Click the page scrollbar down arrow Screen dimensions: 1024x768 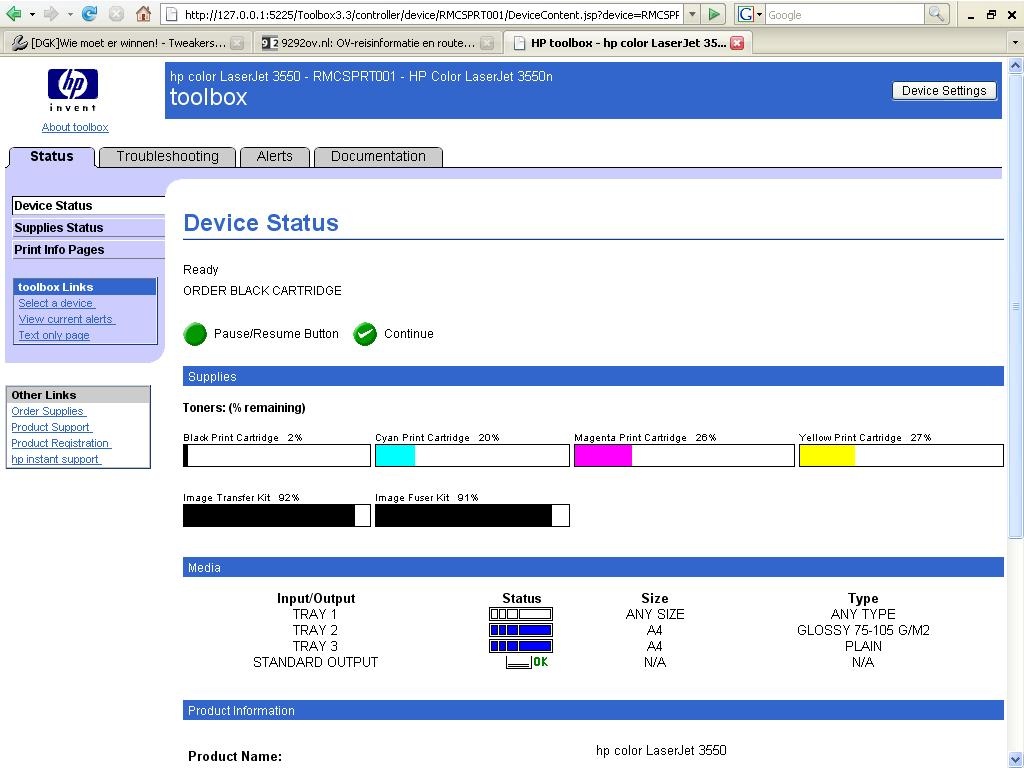[1015, 759]
